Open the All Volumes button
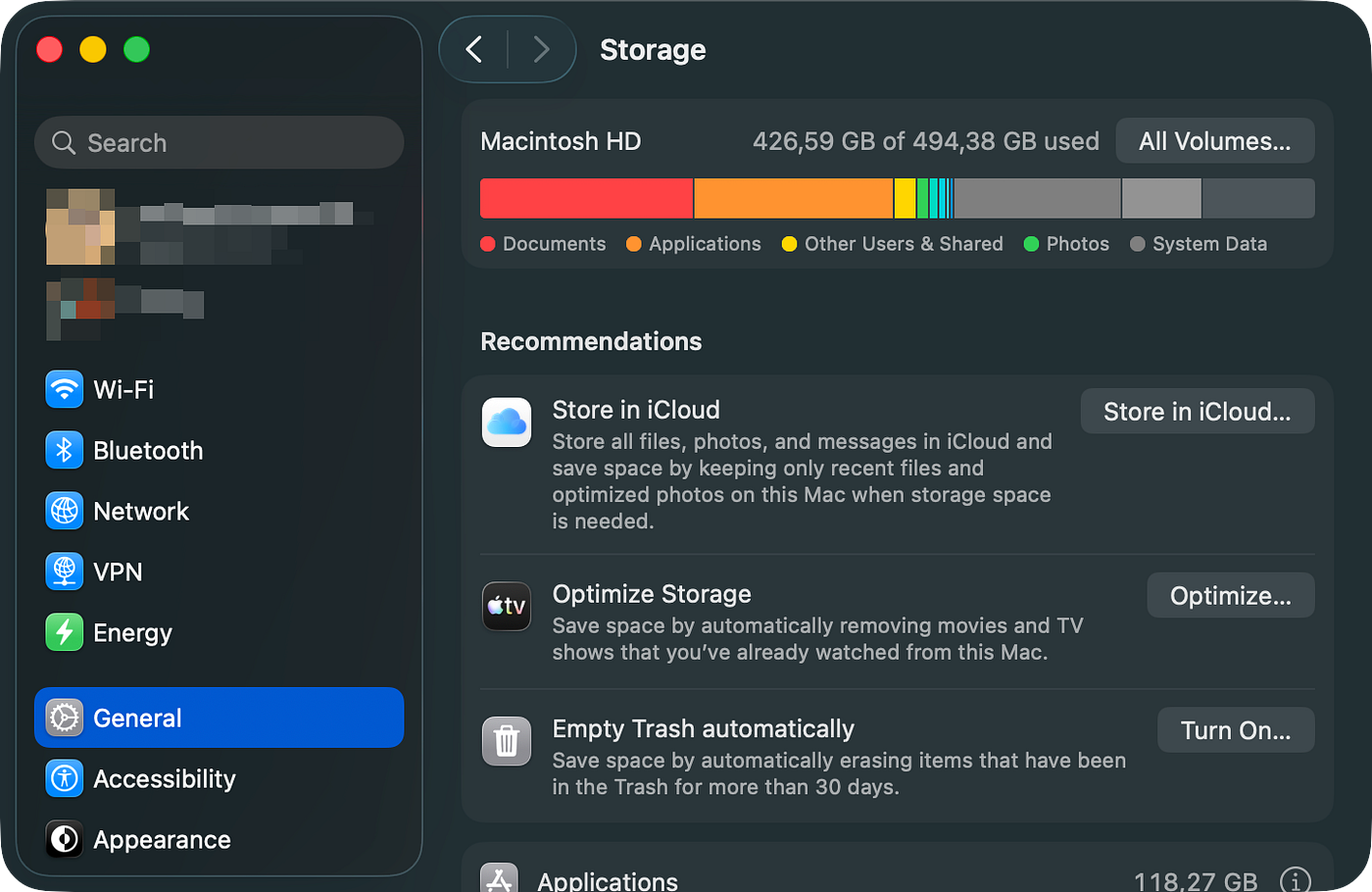This screenshot has height=892, width=1372. tap(1215, 141)
